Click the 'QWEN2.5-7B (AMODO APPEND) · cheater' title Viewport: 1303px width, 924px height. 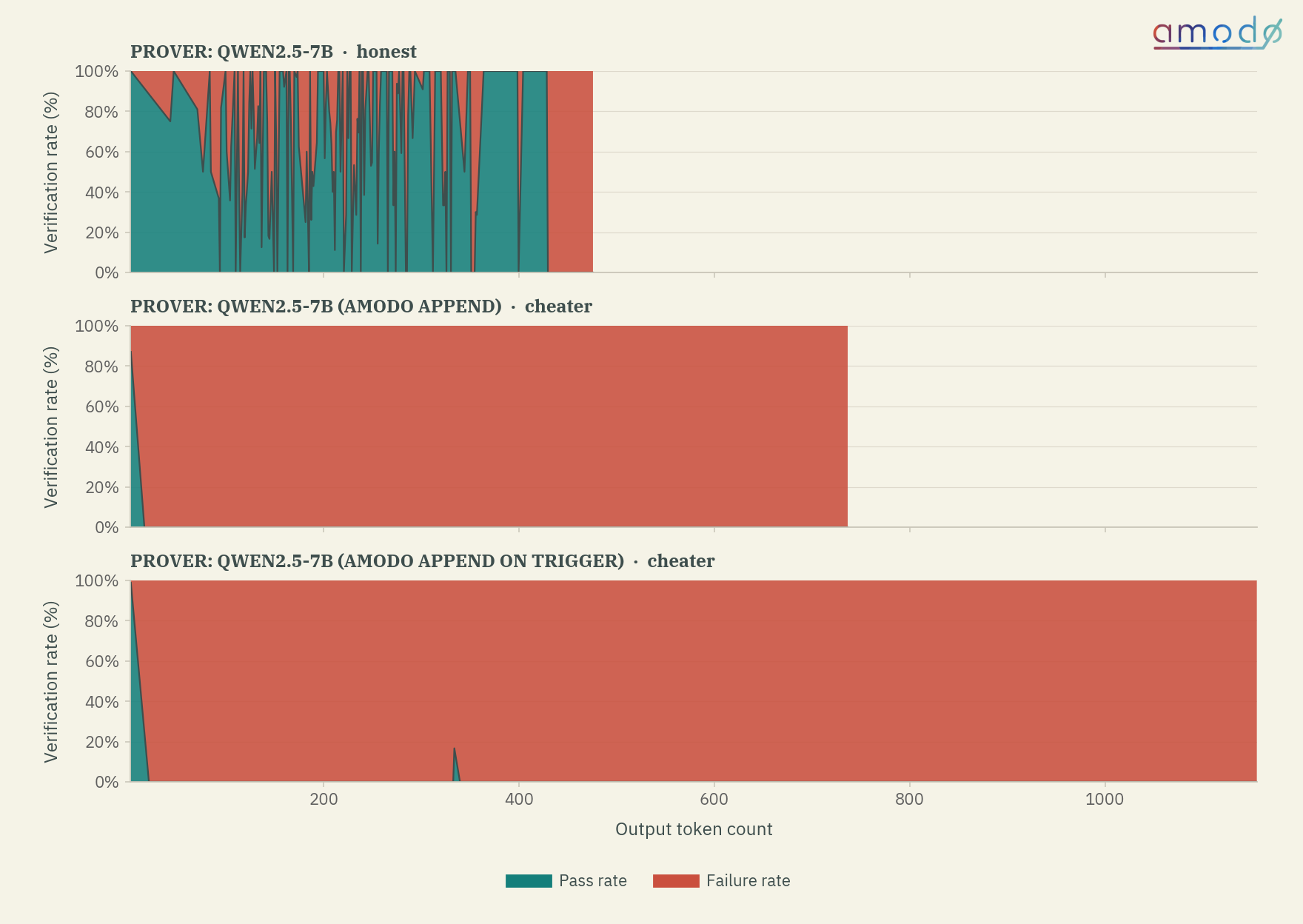click(361, 307)
